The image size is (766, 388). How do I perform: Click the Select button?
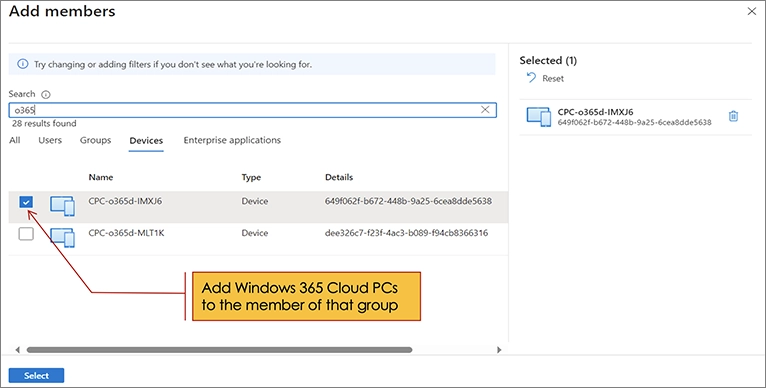[x=37, y=375]
